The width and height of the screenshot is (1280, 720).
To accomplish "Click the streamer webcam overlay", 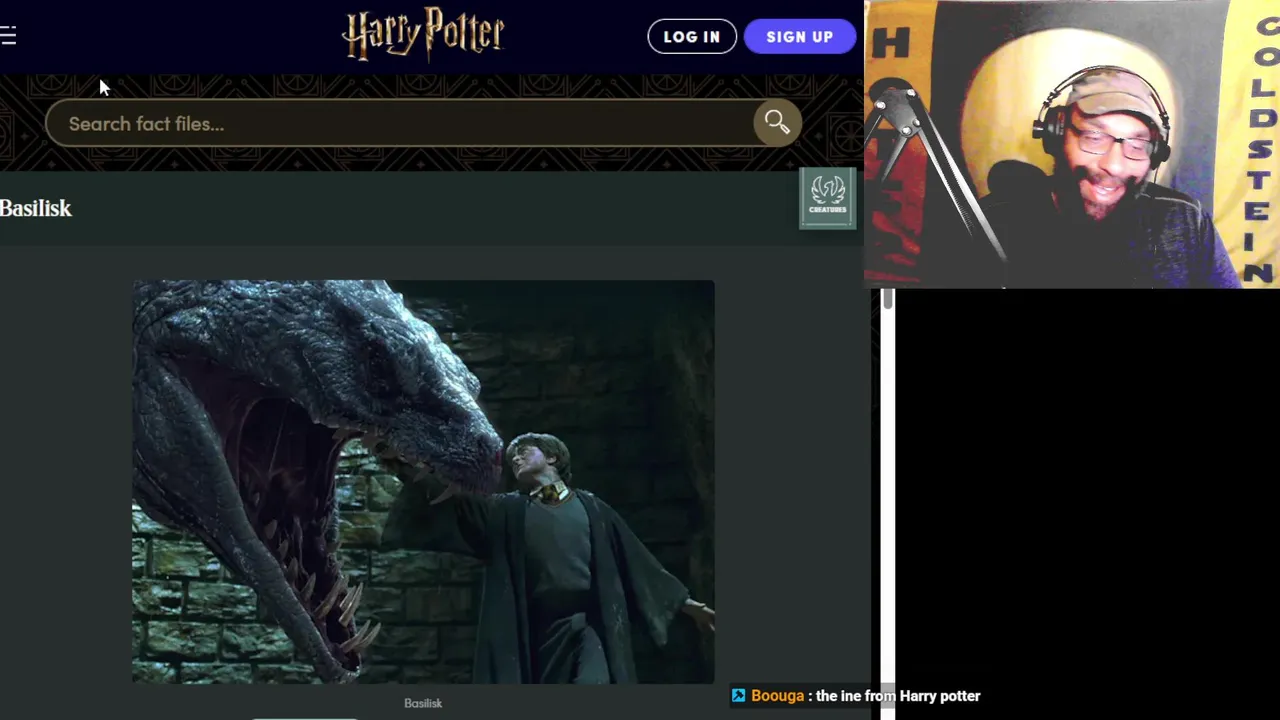I will coord(1072,144).
